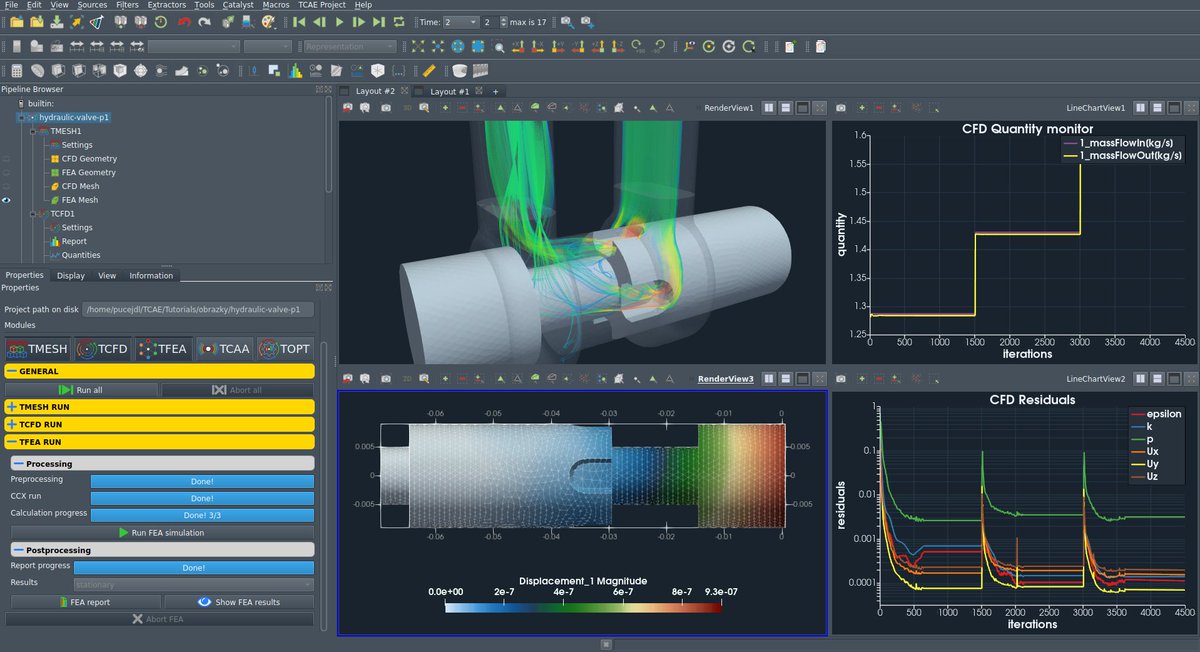Click the Reset camera icon
This screenshot has width=1200, height=652.
point(418,46)
